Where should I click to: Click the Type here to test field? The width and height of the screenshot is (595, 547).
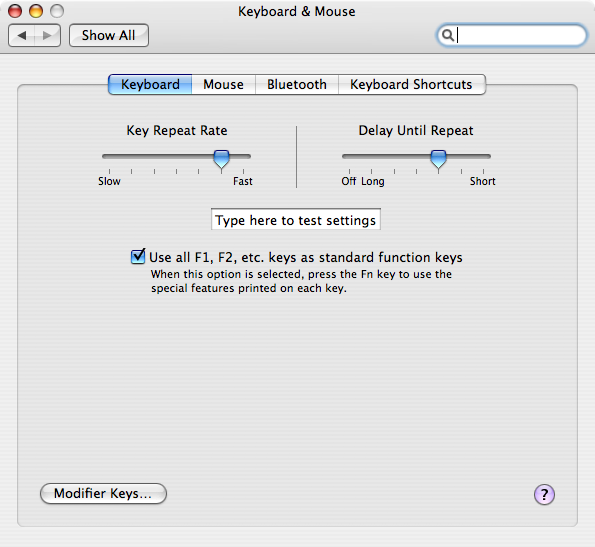click(296, 219)
